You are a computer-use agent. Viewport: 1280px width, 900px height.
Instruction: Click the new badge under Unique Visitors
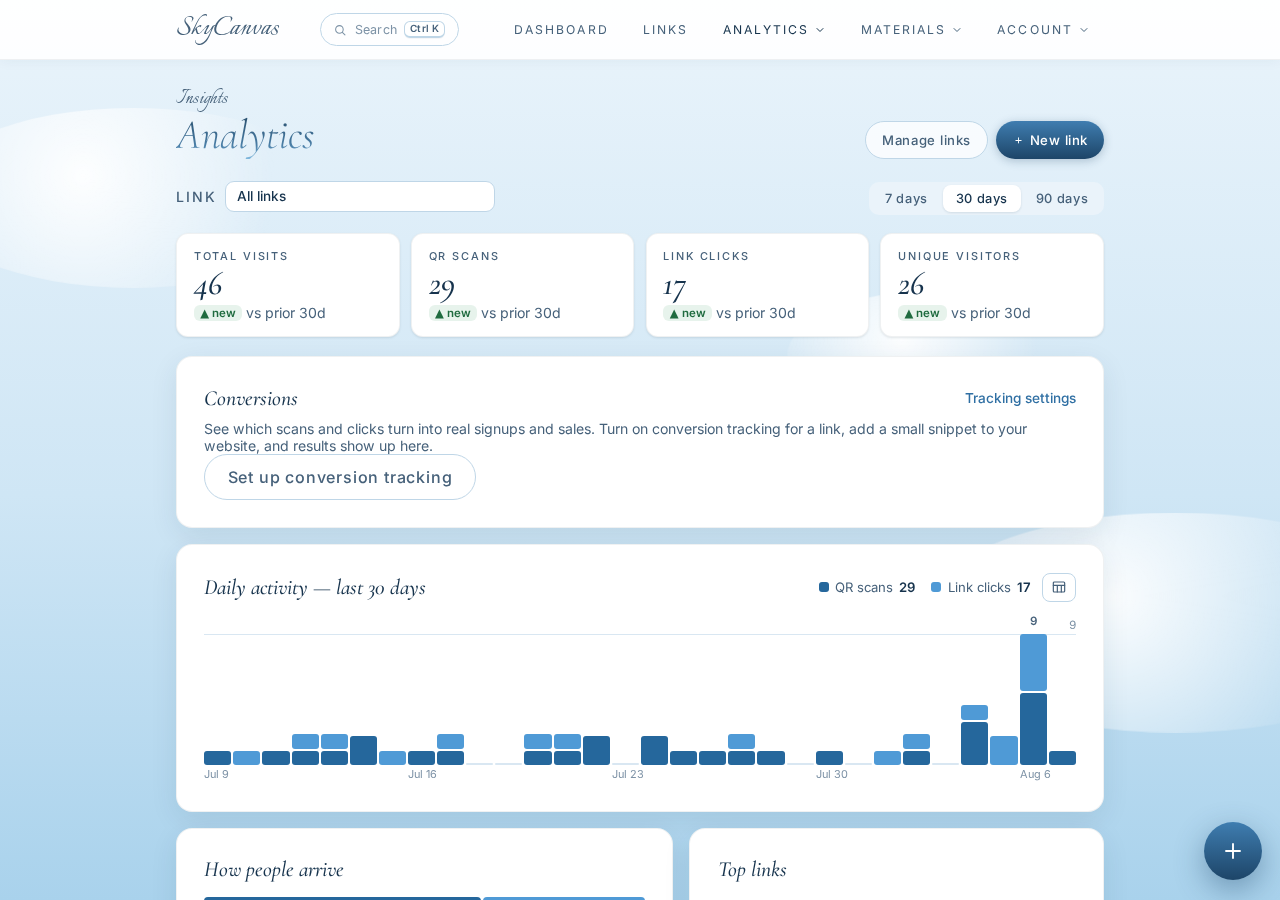pyautogui.click(x=922, y=313)
